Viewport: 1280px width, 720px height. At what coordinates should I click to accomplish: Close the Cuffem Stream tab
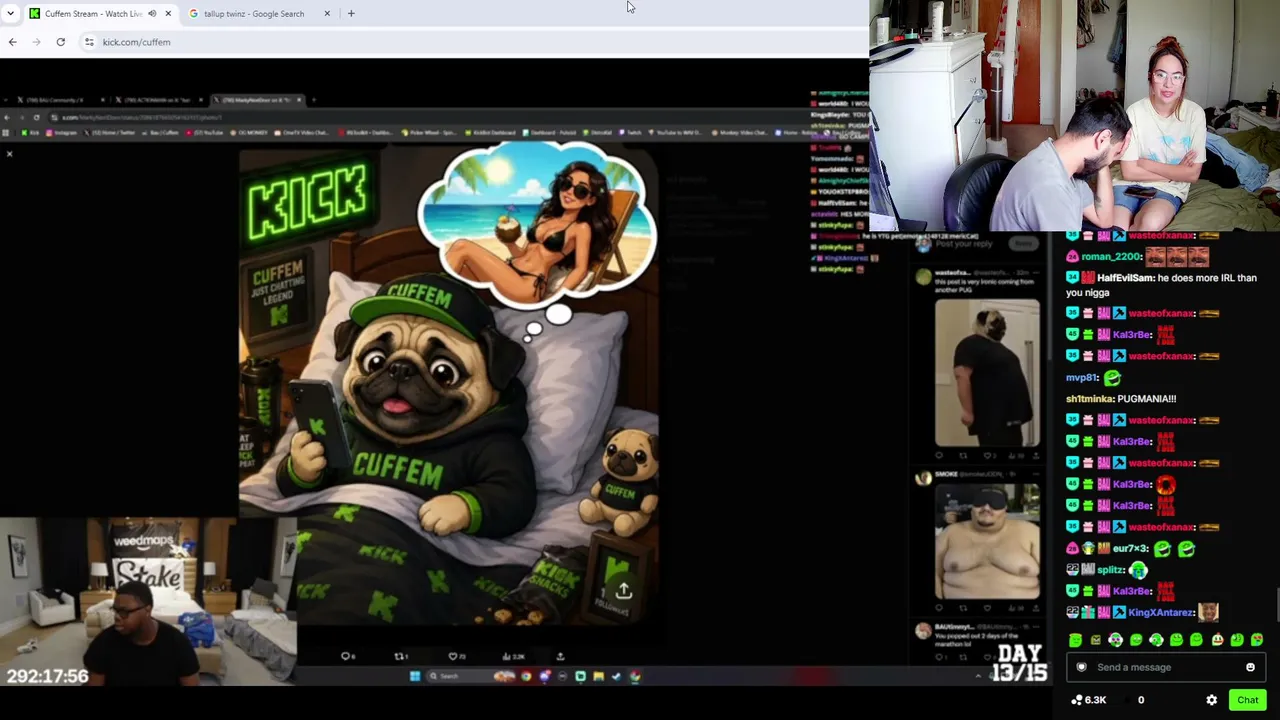click(x=168, y=14)
